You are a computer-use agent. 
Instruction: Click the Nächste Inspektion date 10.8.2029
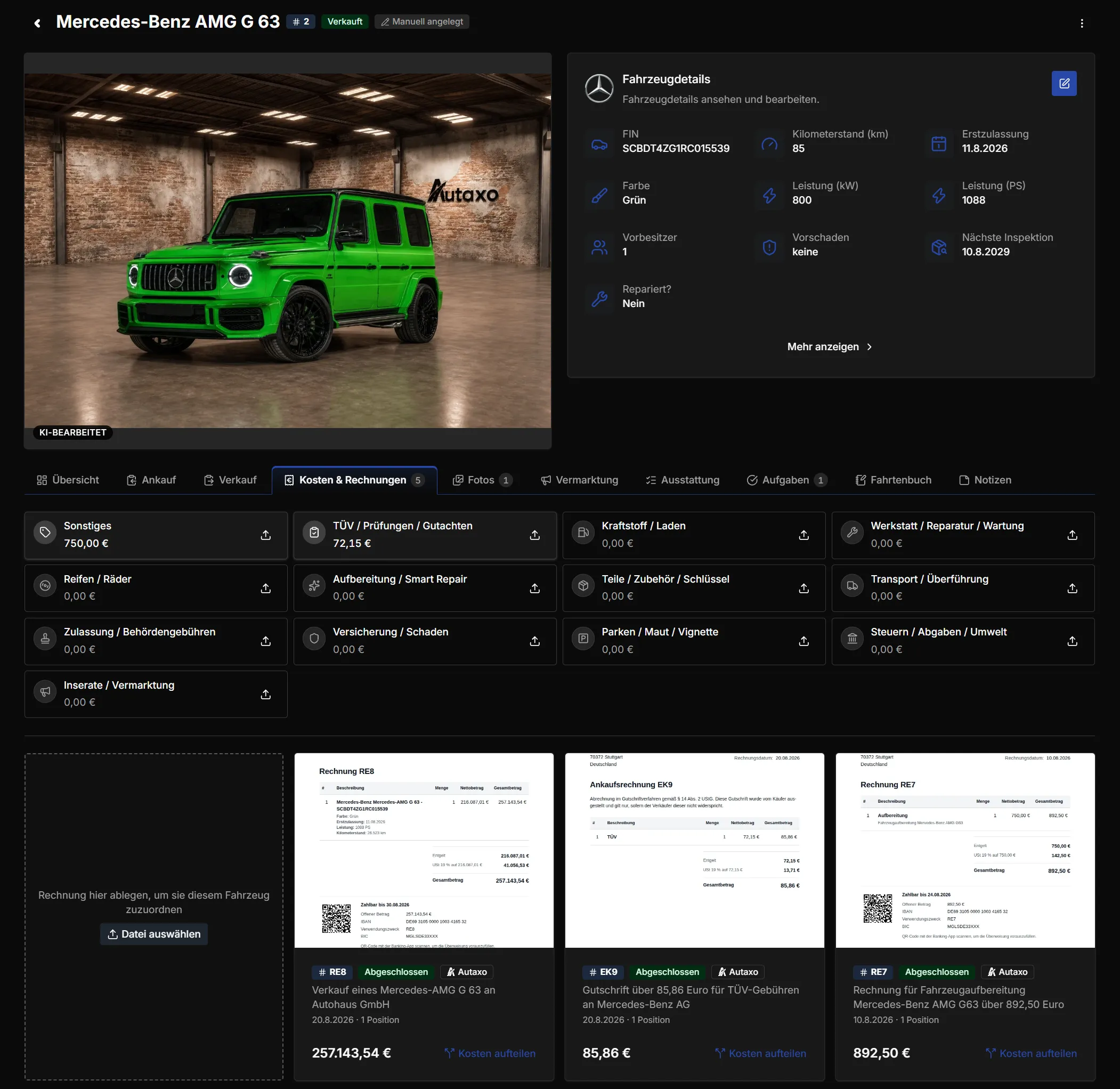click(x=986, y=252)
